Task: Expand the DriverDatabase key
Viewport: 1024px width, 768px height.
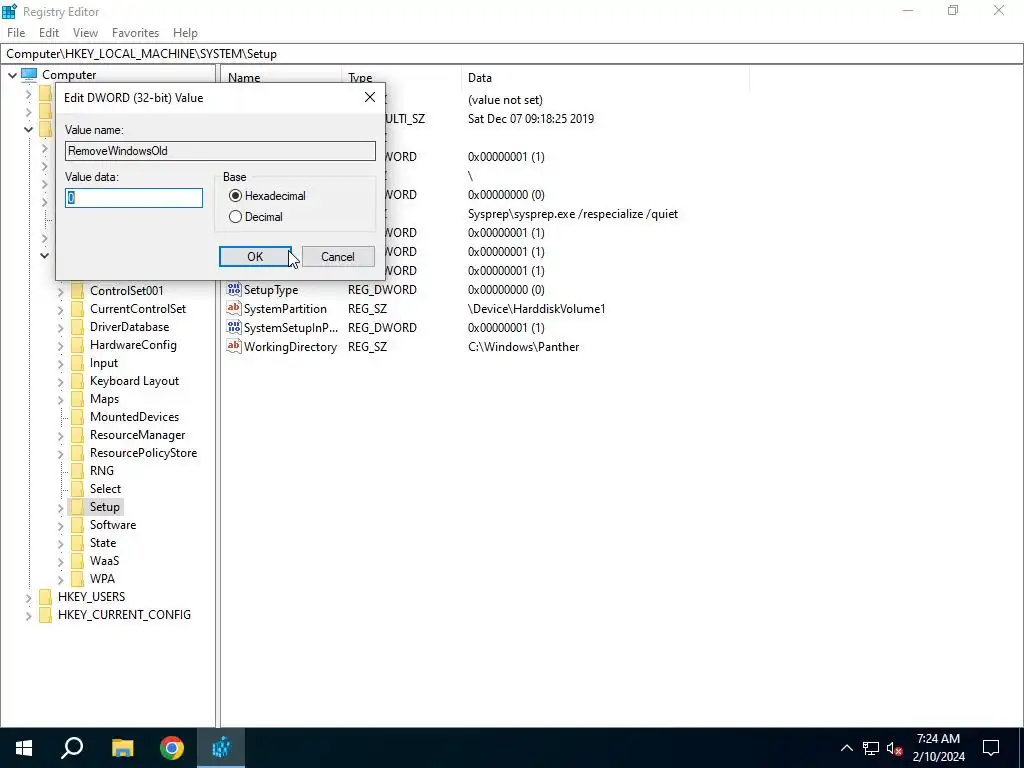Action: coord(61,327)
